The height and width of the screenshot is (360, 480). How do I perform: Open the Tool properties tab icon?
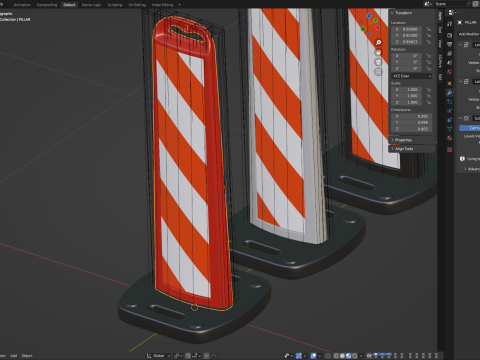[x=449, y=24]
